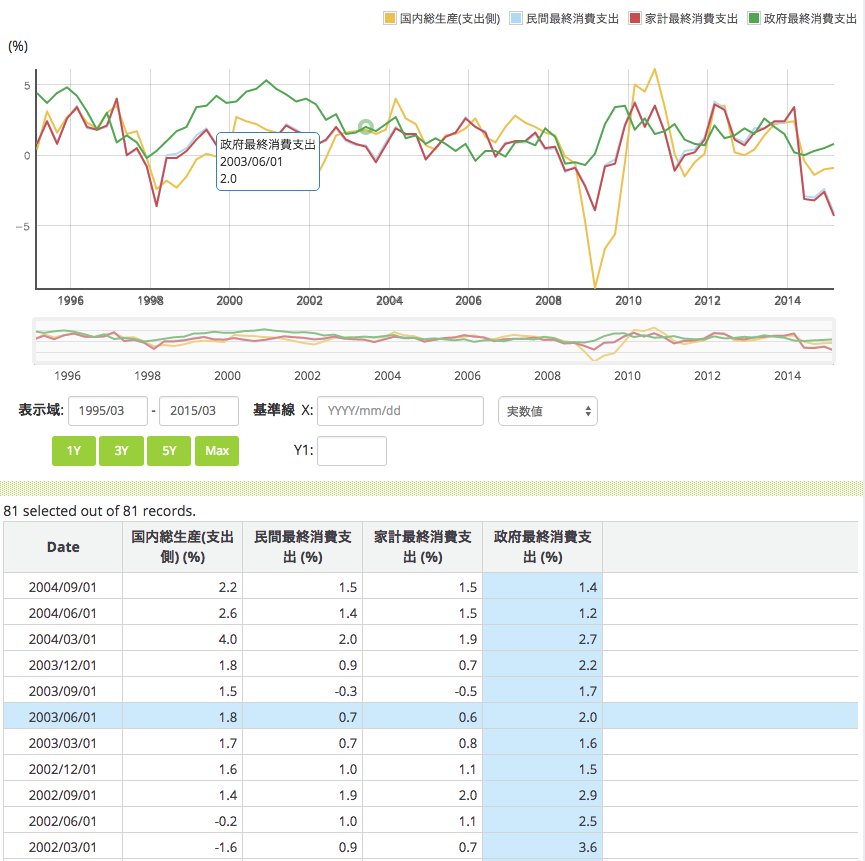Open the 実数値 dropdown
Viewport: 865px width, 861px height.
(x=547, y=411)
